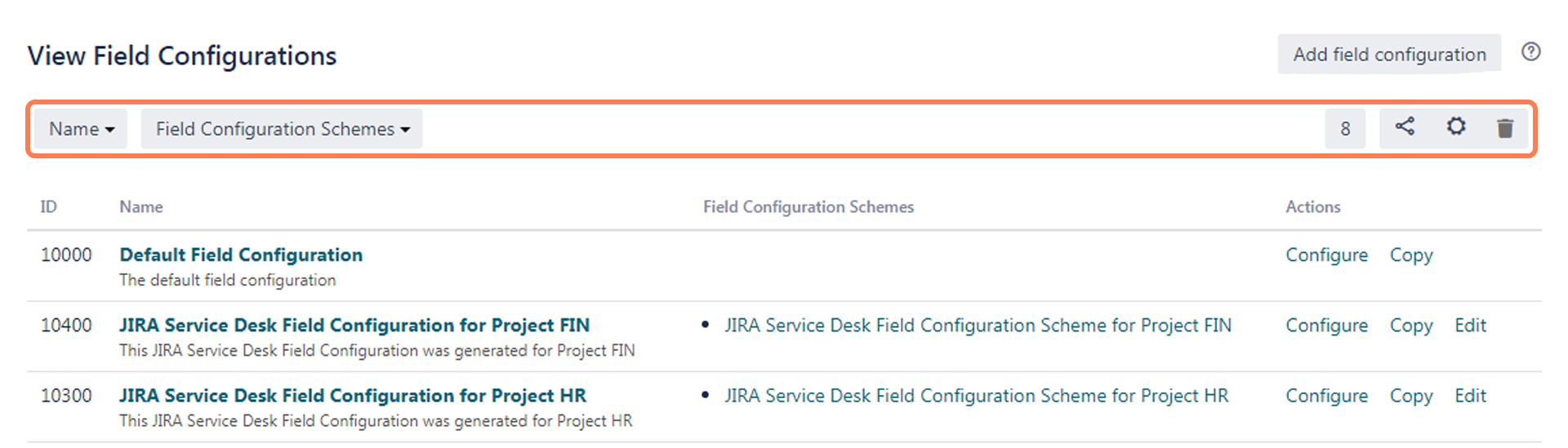Edit the Project FIN field configuration
Viewport: 1568px width, 448px height.
pyautogui.click(x=1470, y=325)
